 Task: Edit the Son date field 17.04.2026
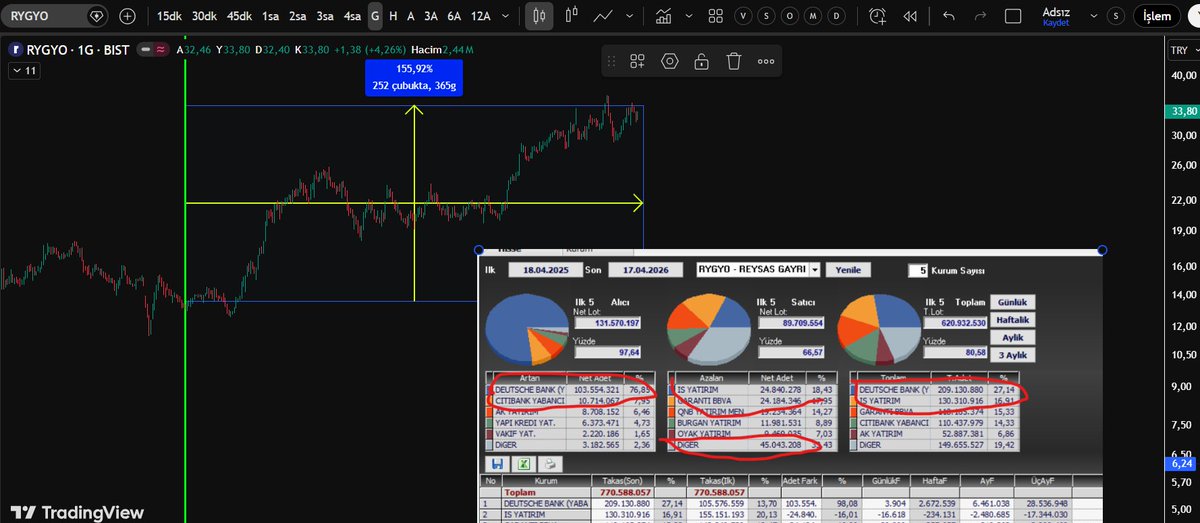pyautogui.click(x=644, y=270)
